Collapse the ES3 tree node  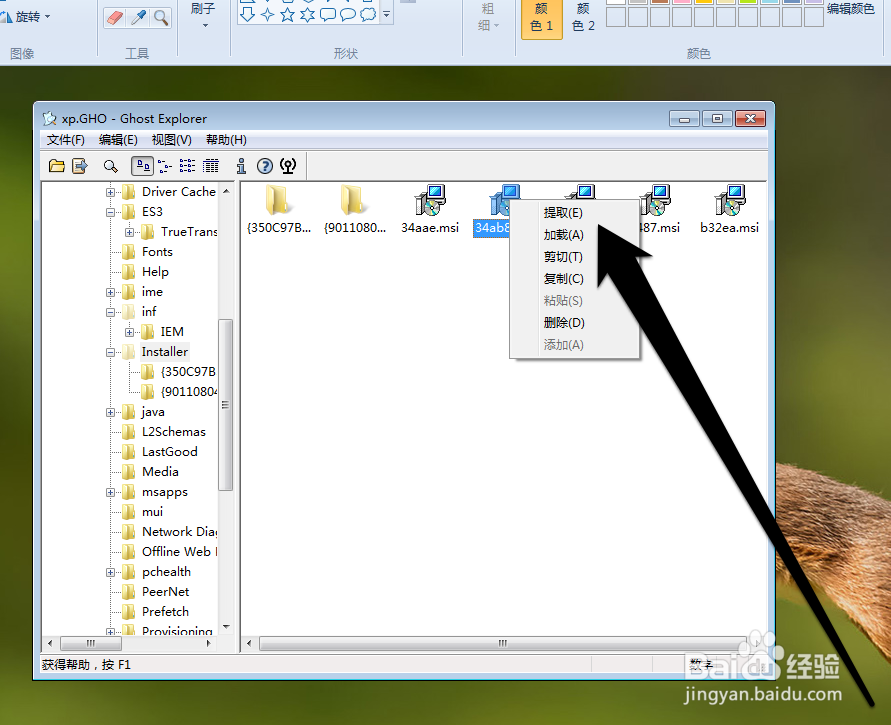pyautogui.click(x=110, y=212)
